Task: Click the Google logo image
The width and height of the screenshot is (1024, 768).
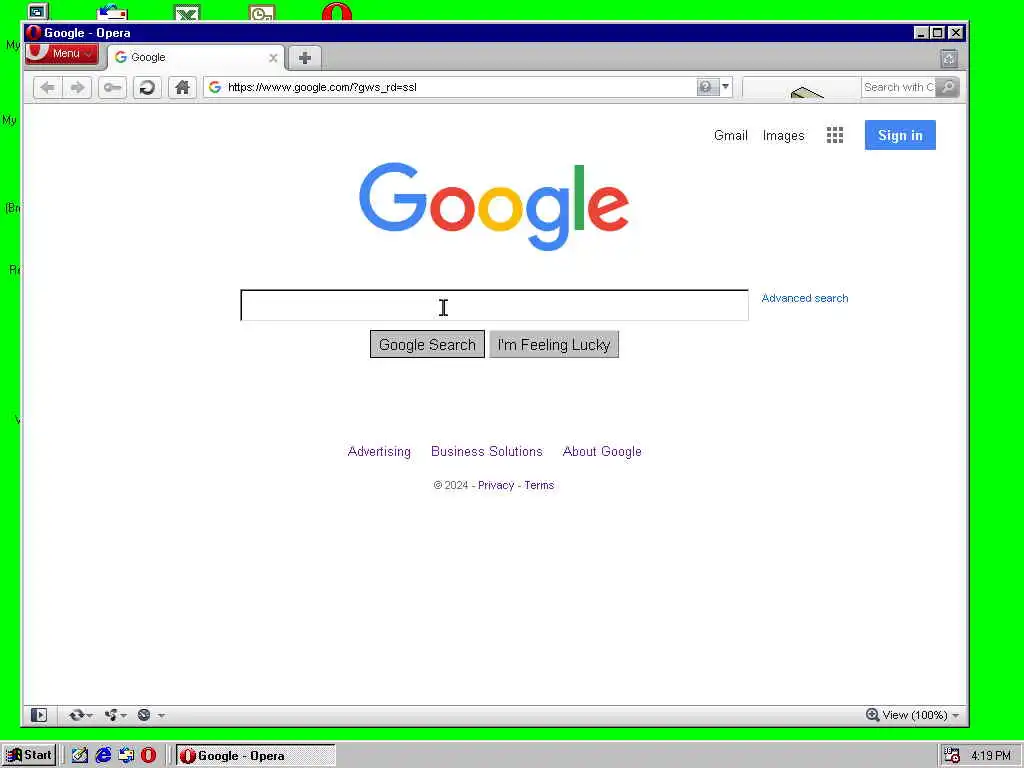Action: pos(494,206)
